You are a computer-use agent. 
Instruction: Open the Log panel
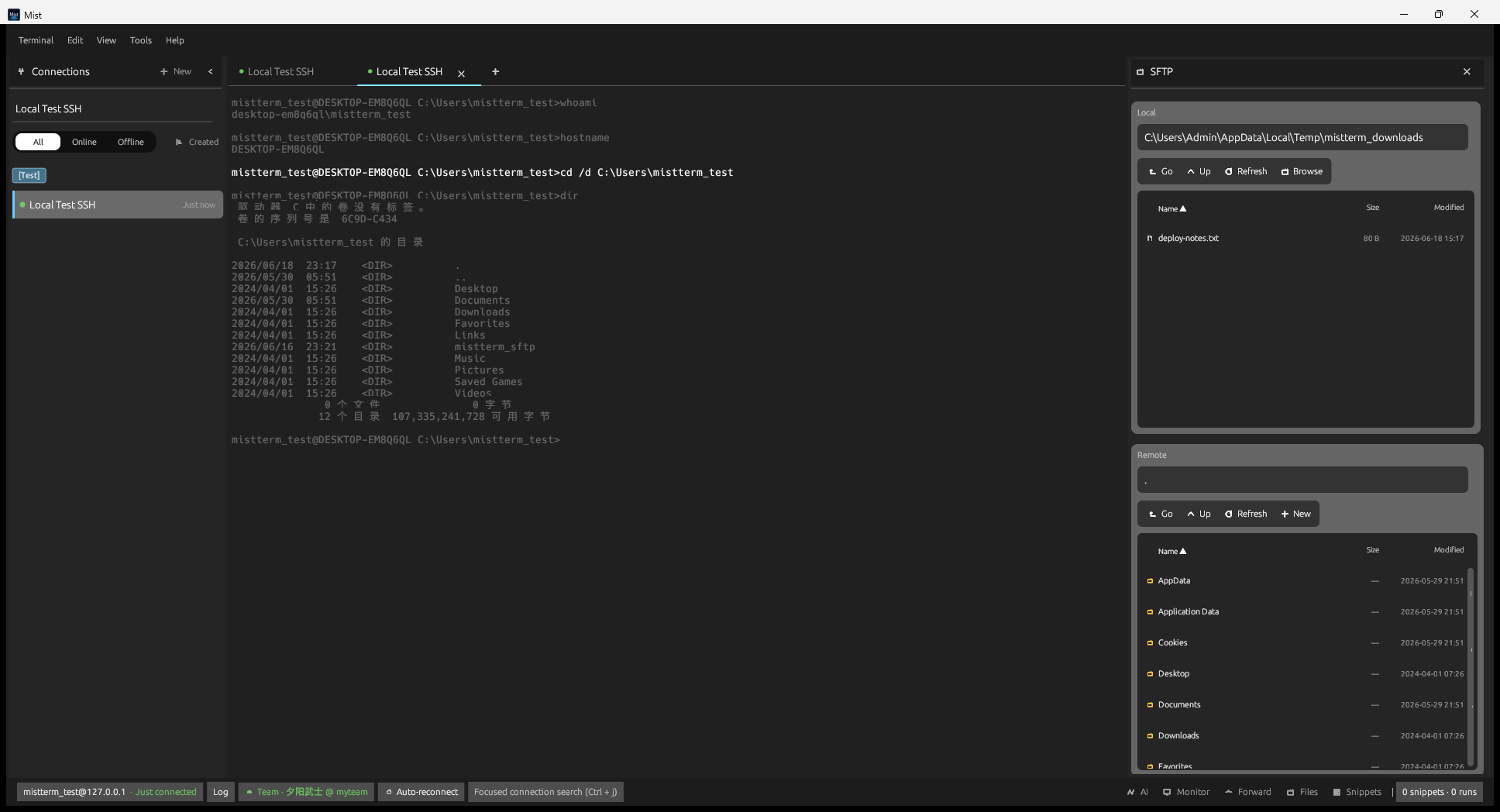pyautogui.click(x=221, y=792)
